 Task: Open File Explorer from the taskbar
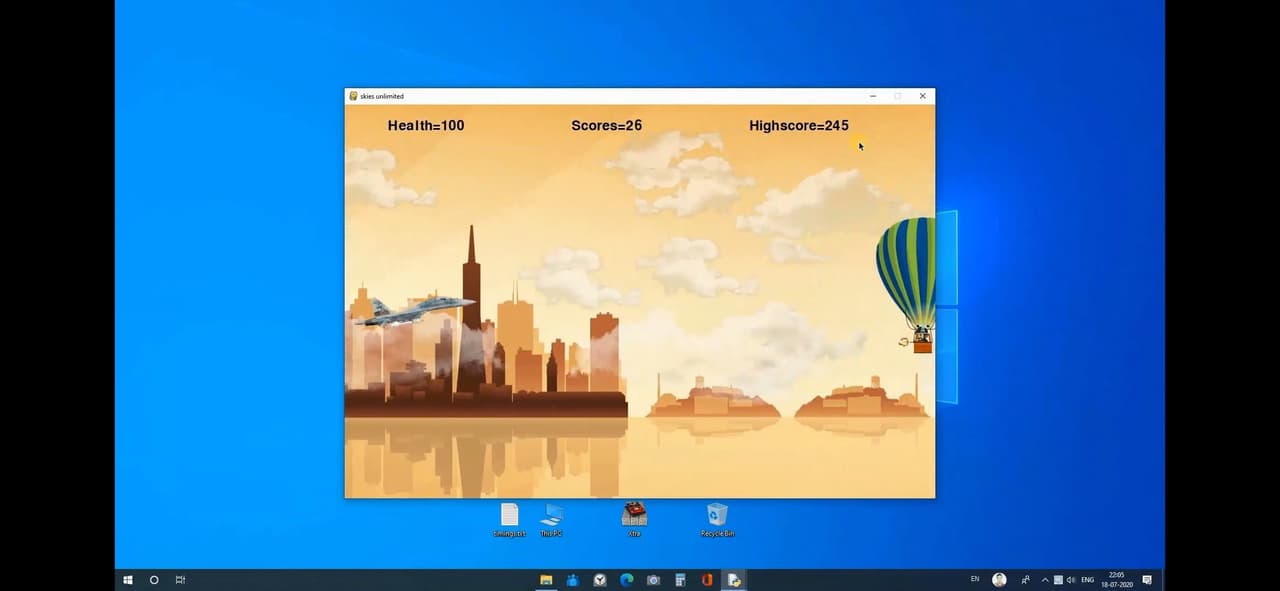click(546, 580)
